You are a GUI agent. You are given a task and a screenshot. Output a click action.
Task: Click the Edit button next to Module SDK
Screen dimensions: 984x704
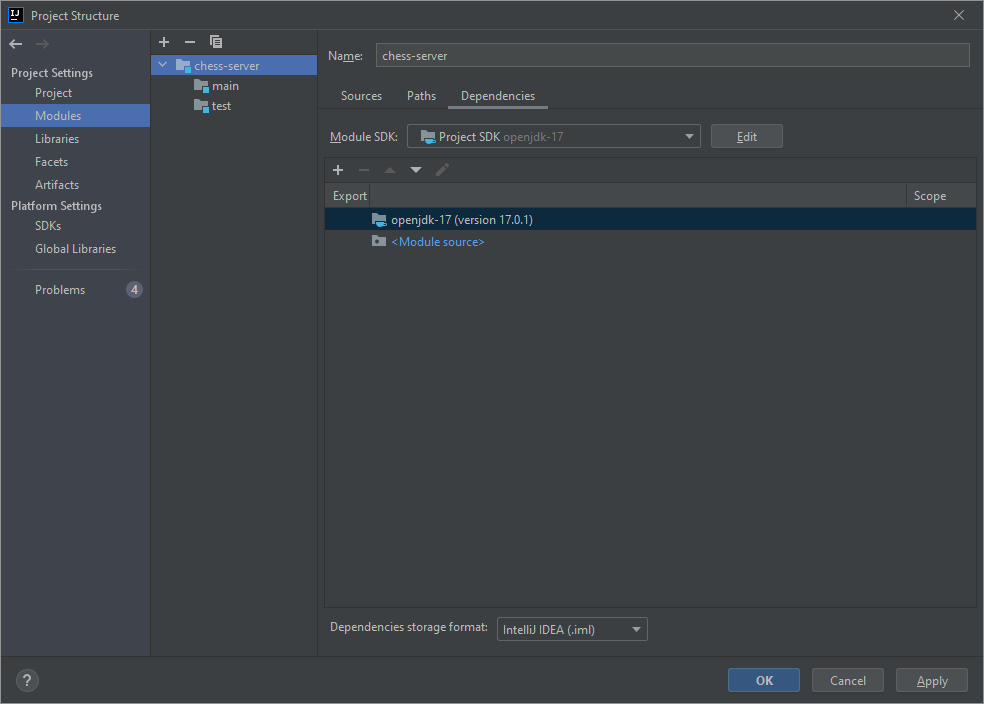pos(746,136)
